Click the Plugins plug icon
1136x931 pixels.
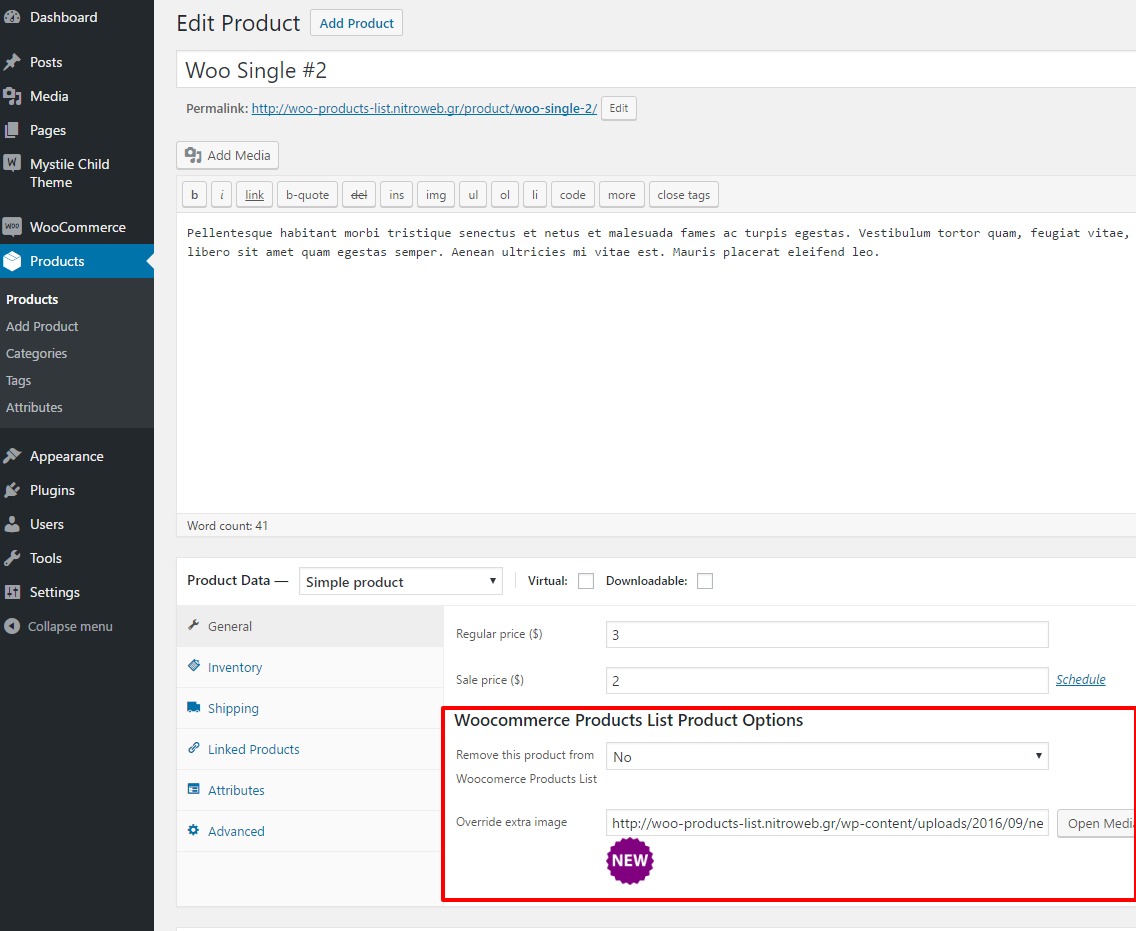[12, 490]
